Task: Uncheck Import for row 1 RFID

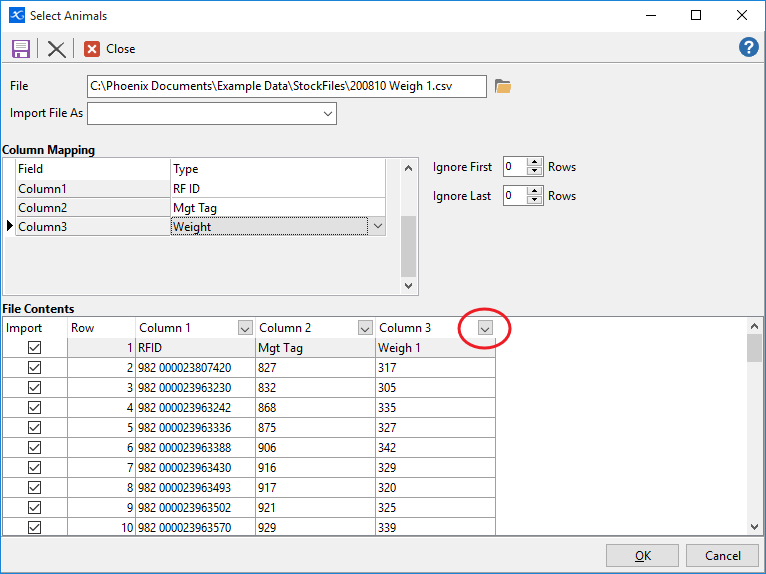Action: coord(34,348)
